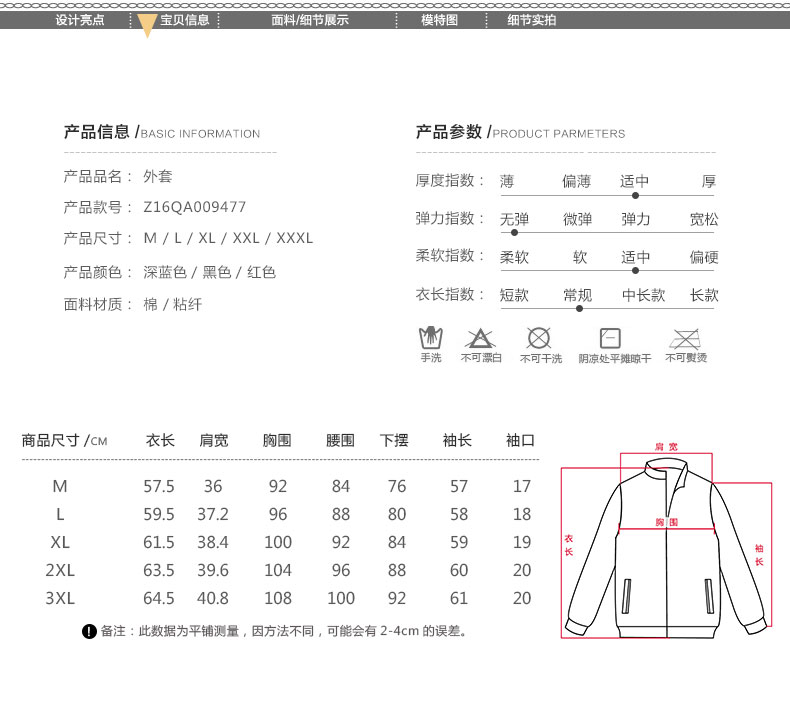This screenshot has height=709, width=790.
Task: Click the product name value 外套
Action: (158, 176)
